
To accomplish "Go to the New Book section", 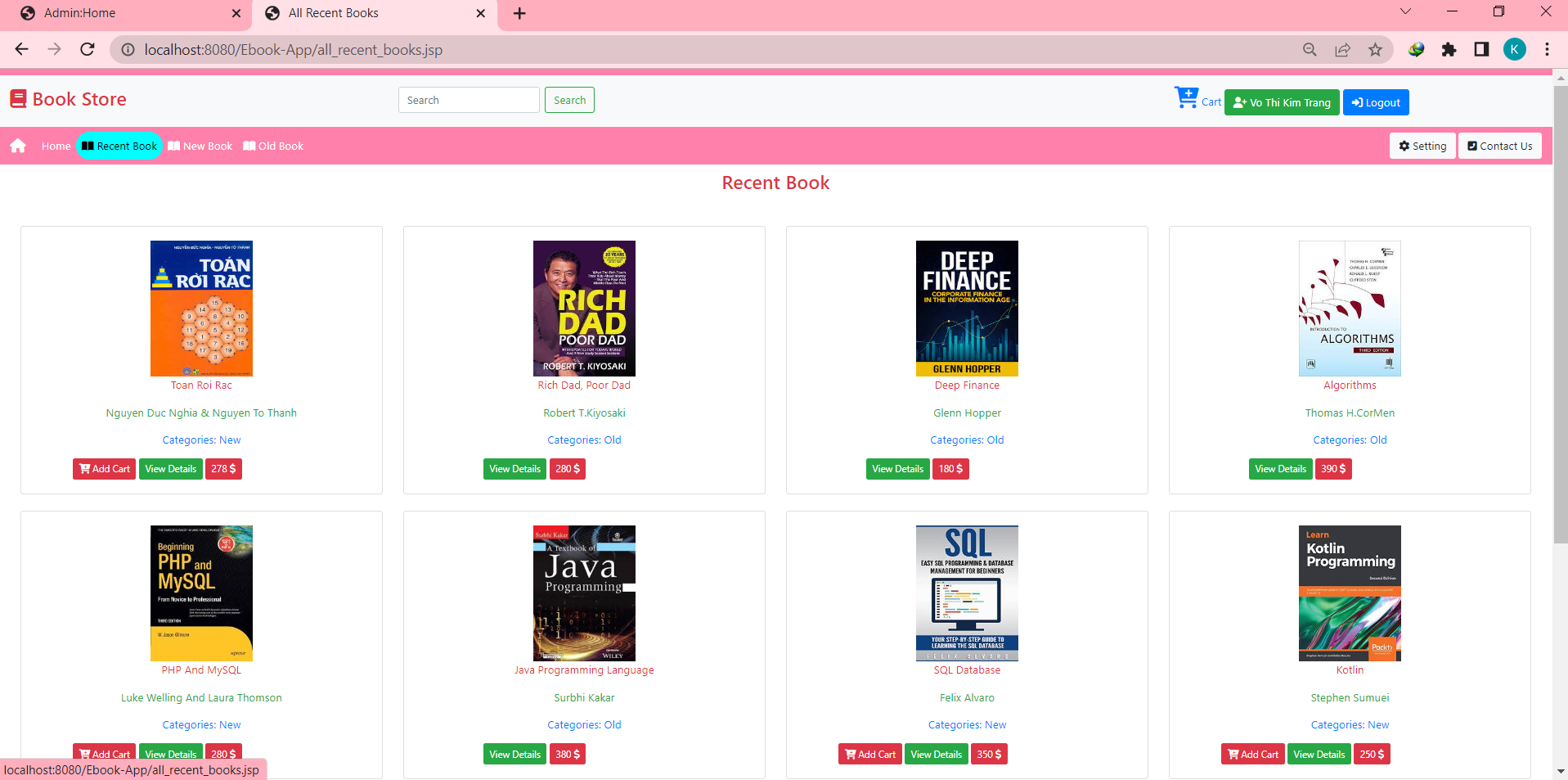I will point(200,146).
